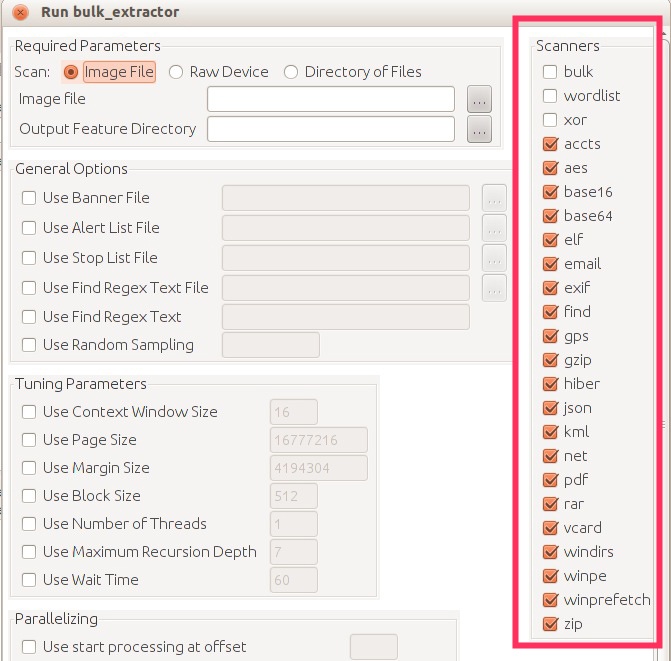This screenshot has width=671, height=661.
Task: Click browse button for Output Feature Directory
Action: pos(480,129)
